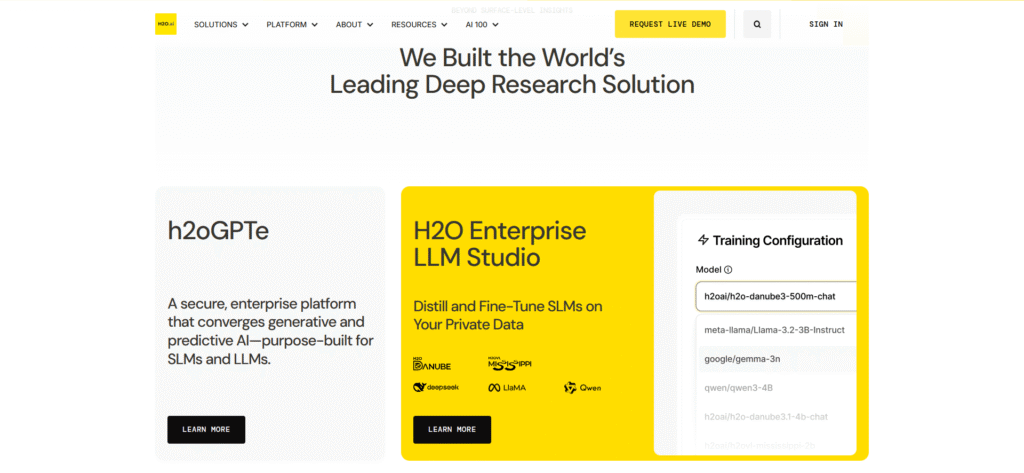
Task: Open the AI 100 menu
Action: (482, 24)
